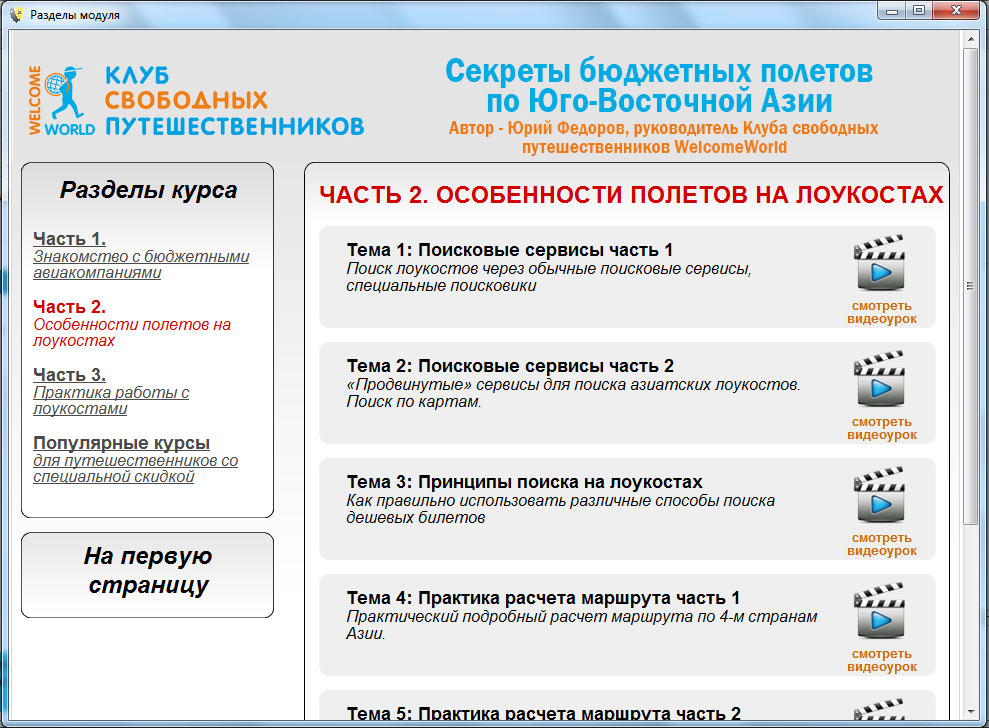Image resolution: width=989 pixels, height=728 pixels.
Task: Click title 'Тема 2: Поисковые сервисы часть 2'
Action: (x=510, y=366)
